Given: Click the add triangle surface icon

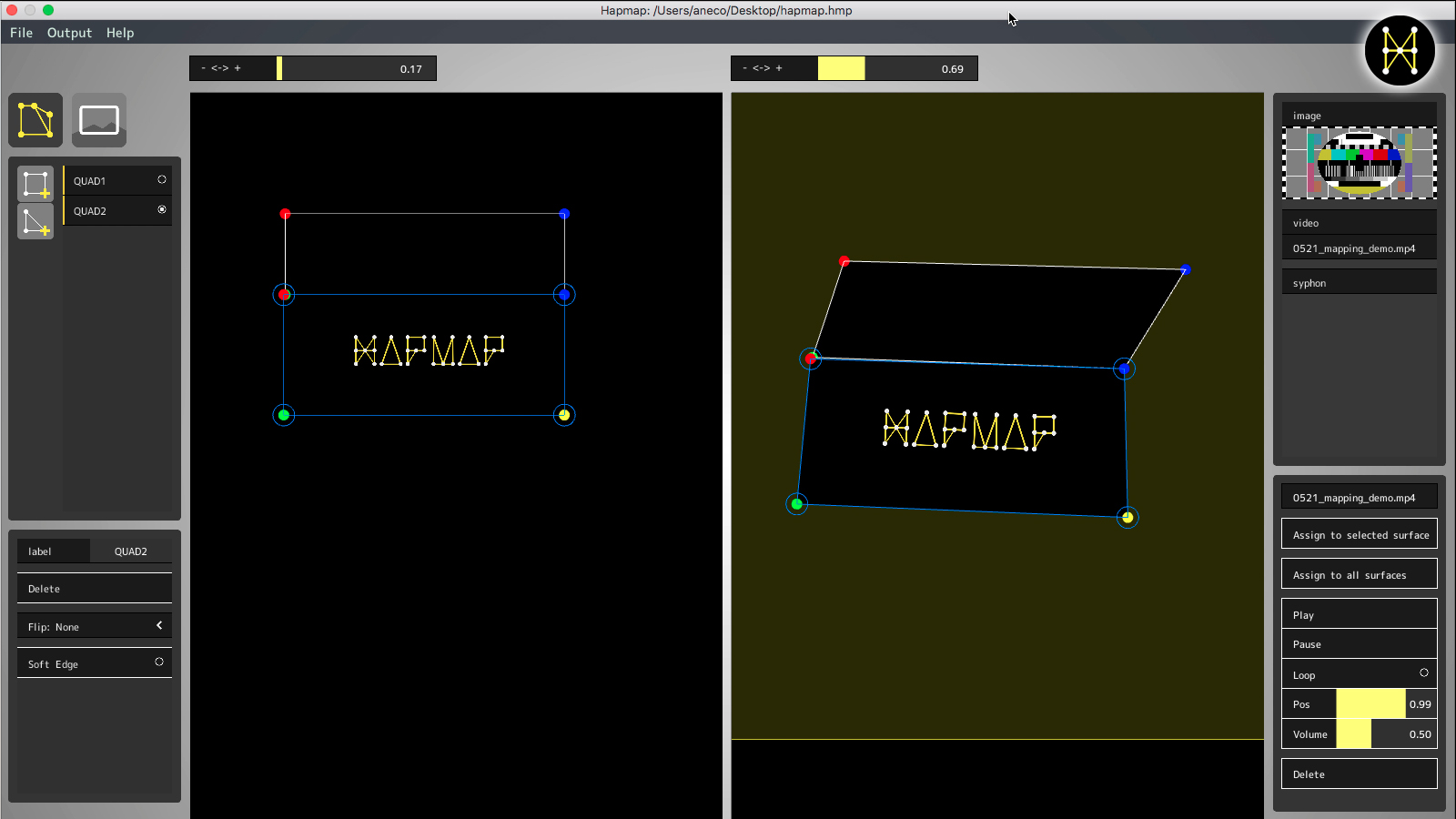Looking at the screenshot, I should (x=35, y=221).
